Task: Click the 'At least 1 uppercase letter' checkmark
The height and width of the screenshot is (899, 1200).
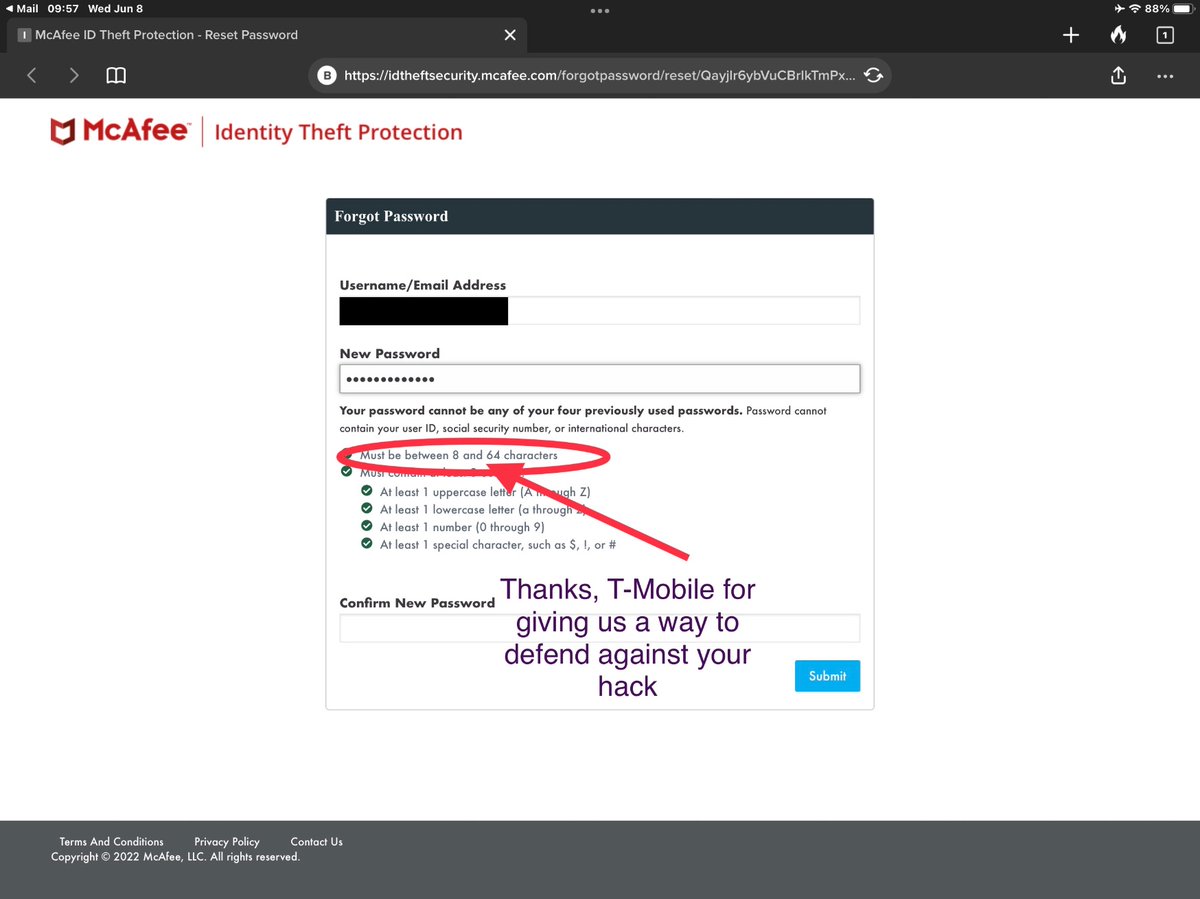Action: coord(367,492)
